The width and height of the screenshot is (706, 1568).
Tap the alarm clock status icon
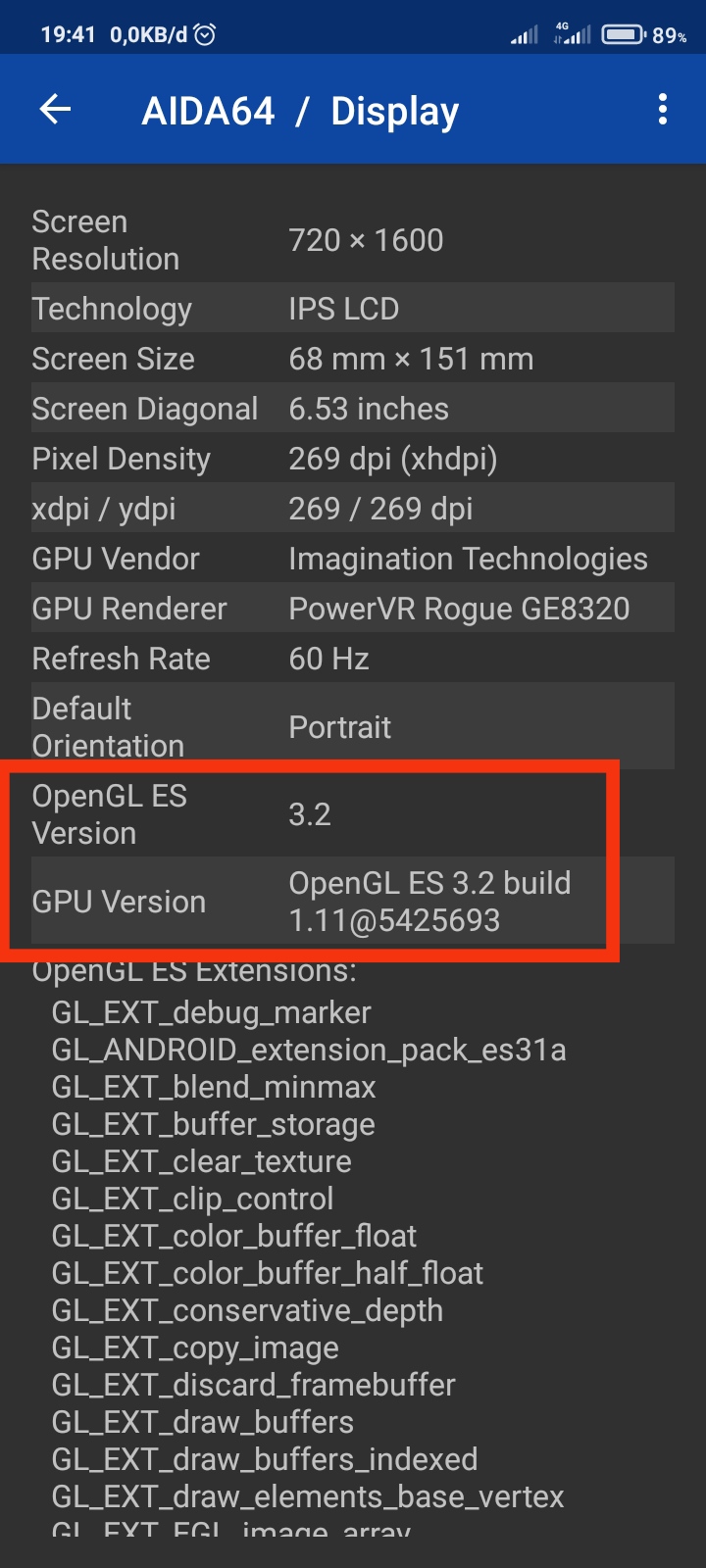coord(205,35)
